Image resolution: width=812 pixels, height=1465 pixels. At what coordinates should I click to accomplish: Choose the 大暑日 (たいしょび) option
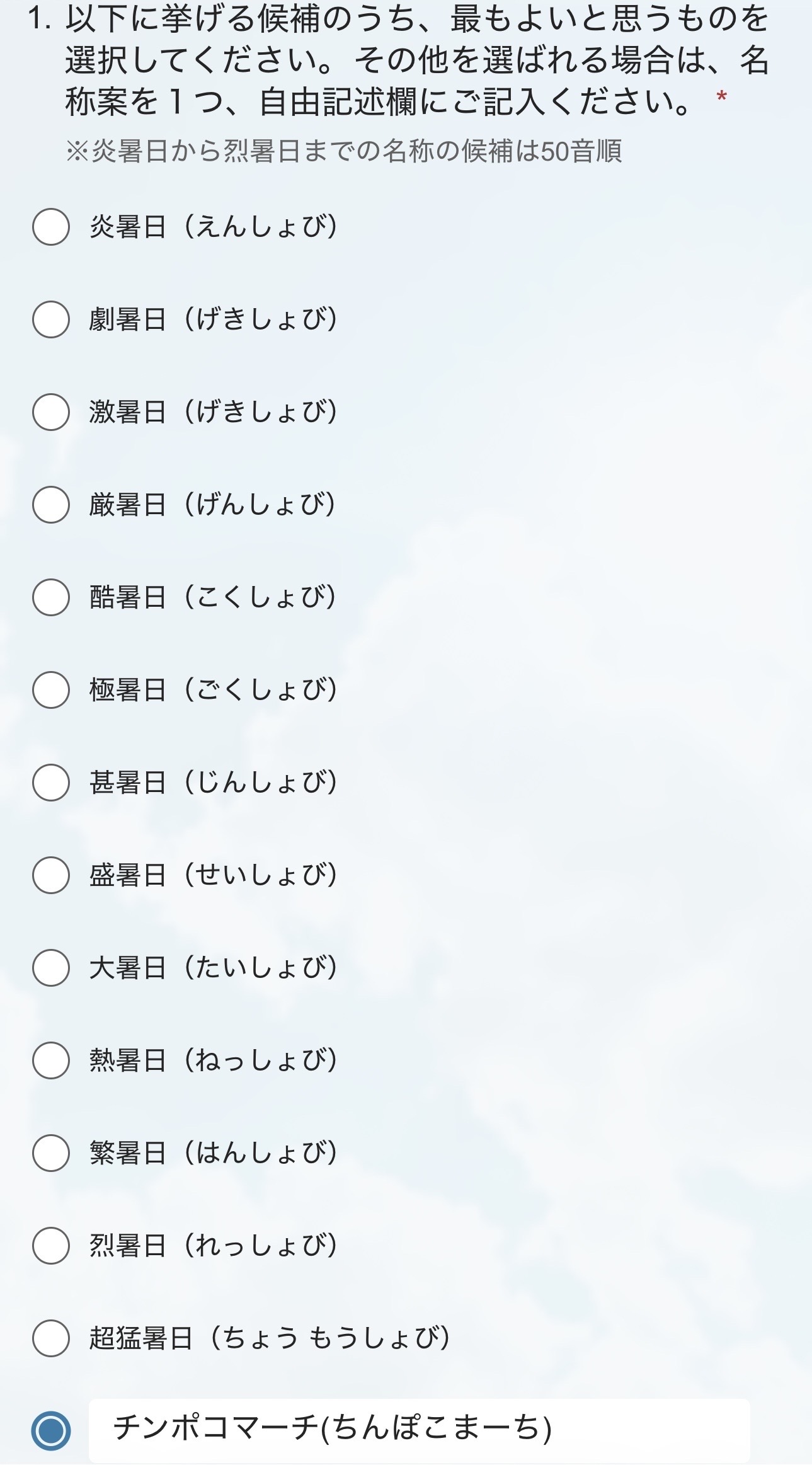[51, 968]
